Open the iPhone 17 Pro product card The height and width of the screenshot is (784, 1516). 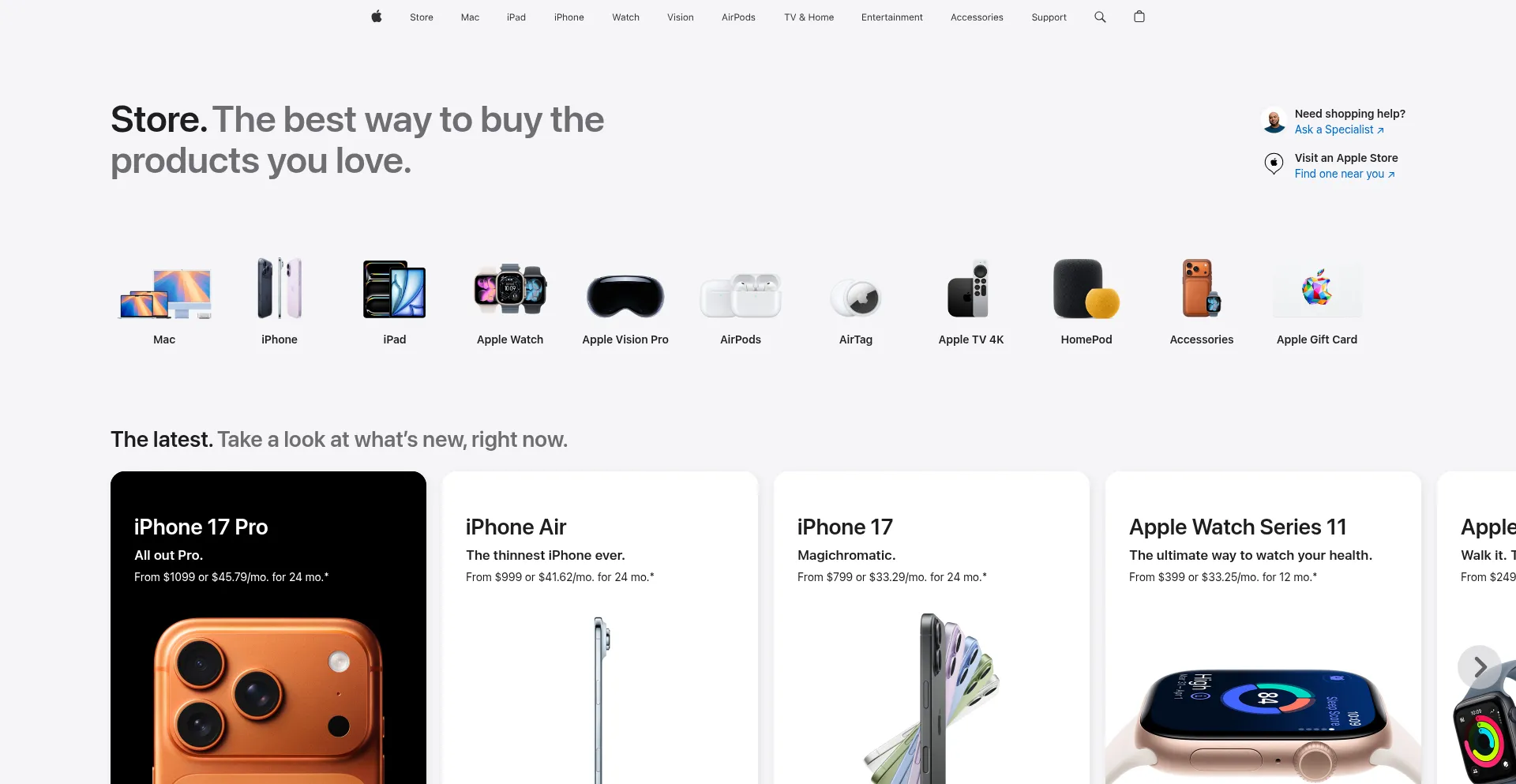(268, 628)
